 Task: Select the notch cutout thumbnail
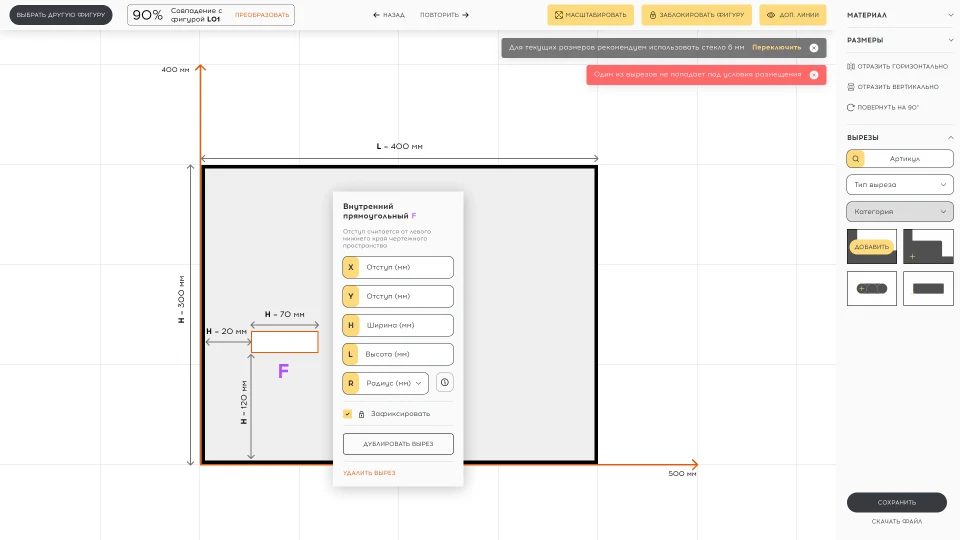928,246
